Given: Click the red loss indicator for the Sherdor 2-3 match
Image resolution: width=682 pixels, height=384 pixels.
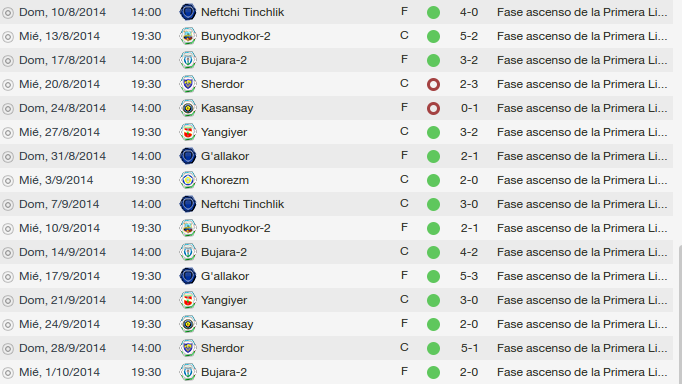Looking at the screenshot, I should coord(433,84).
